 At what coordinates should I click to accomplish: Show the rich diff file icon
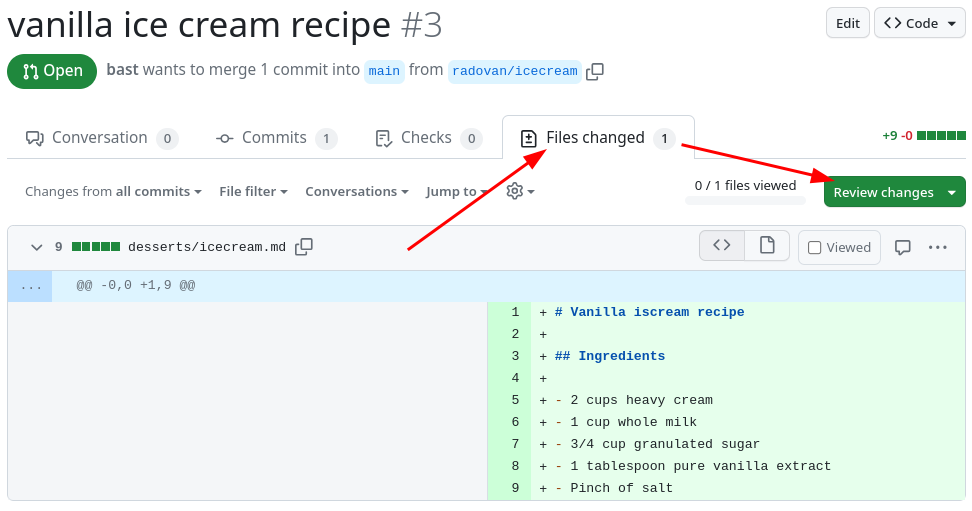[767, 246]
